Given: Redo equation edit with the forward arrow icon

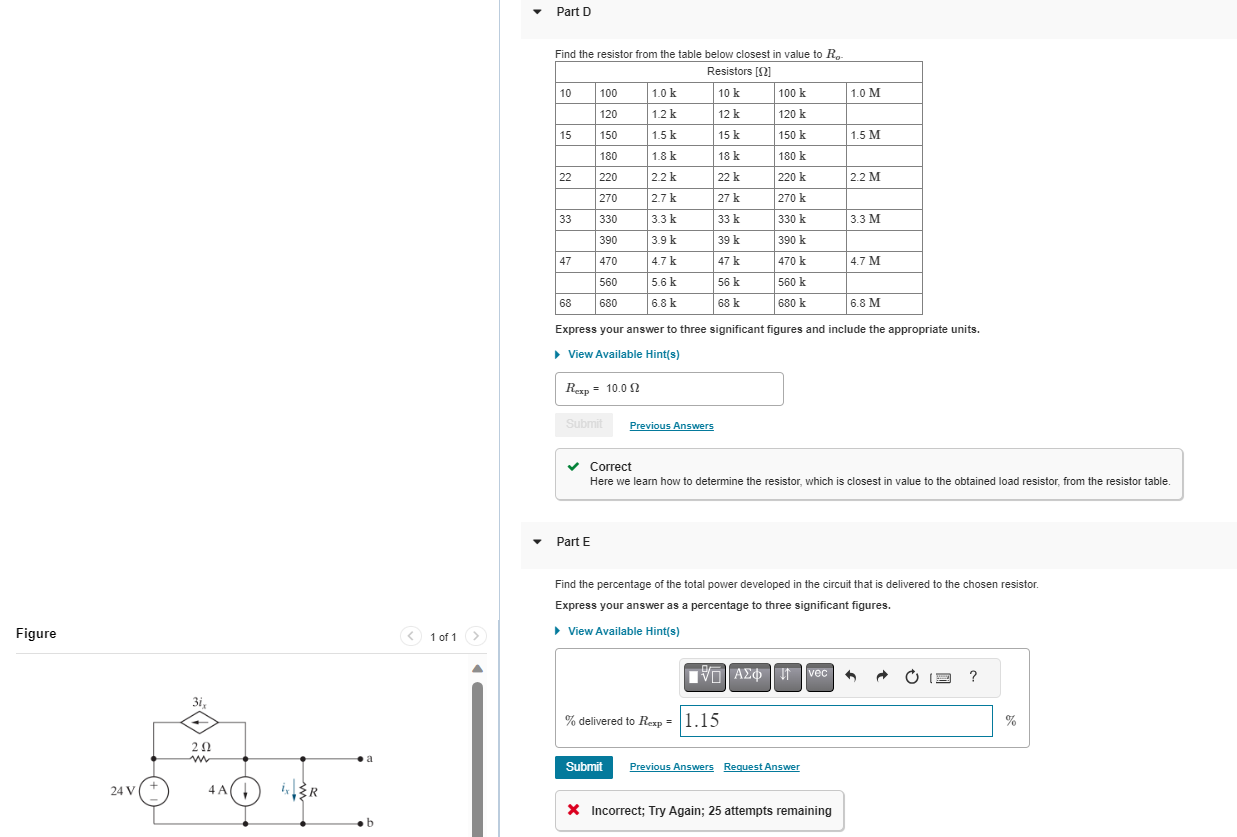Looking at the screenshot, I should pos(882,677).
